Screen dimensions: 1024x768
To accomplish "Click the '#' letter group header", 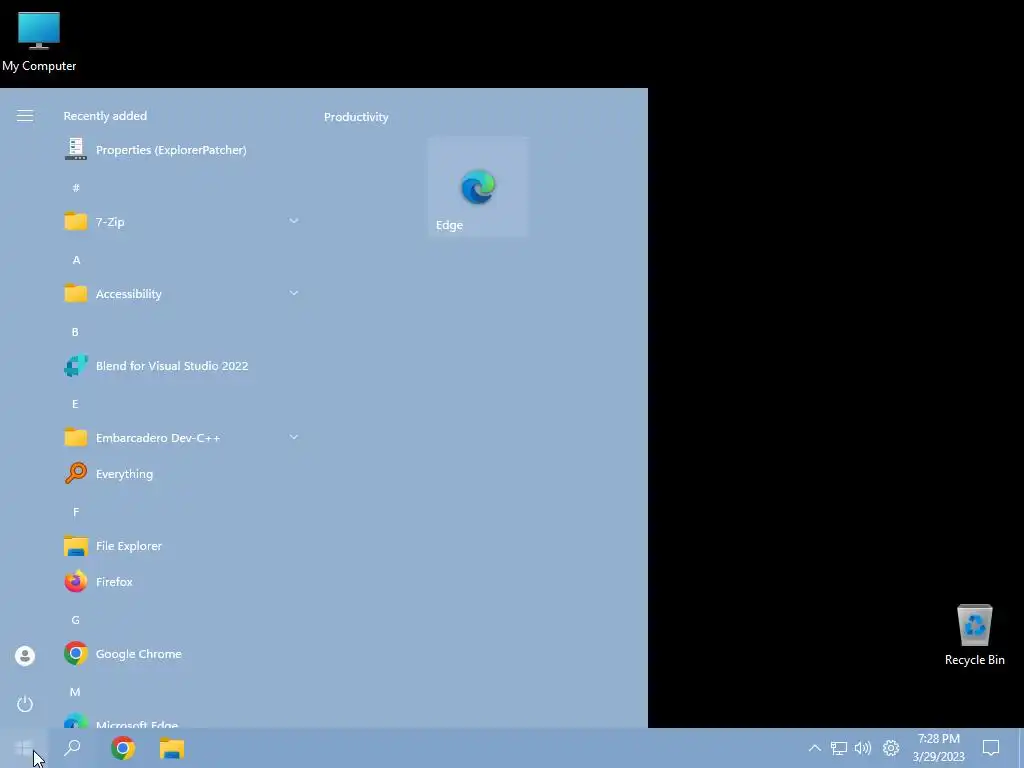I will [x=76, y=188].
